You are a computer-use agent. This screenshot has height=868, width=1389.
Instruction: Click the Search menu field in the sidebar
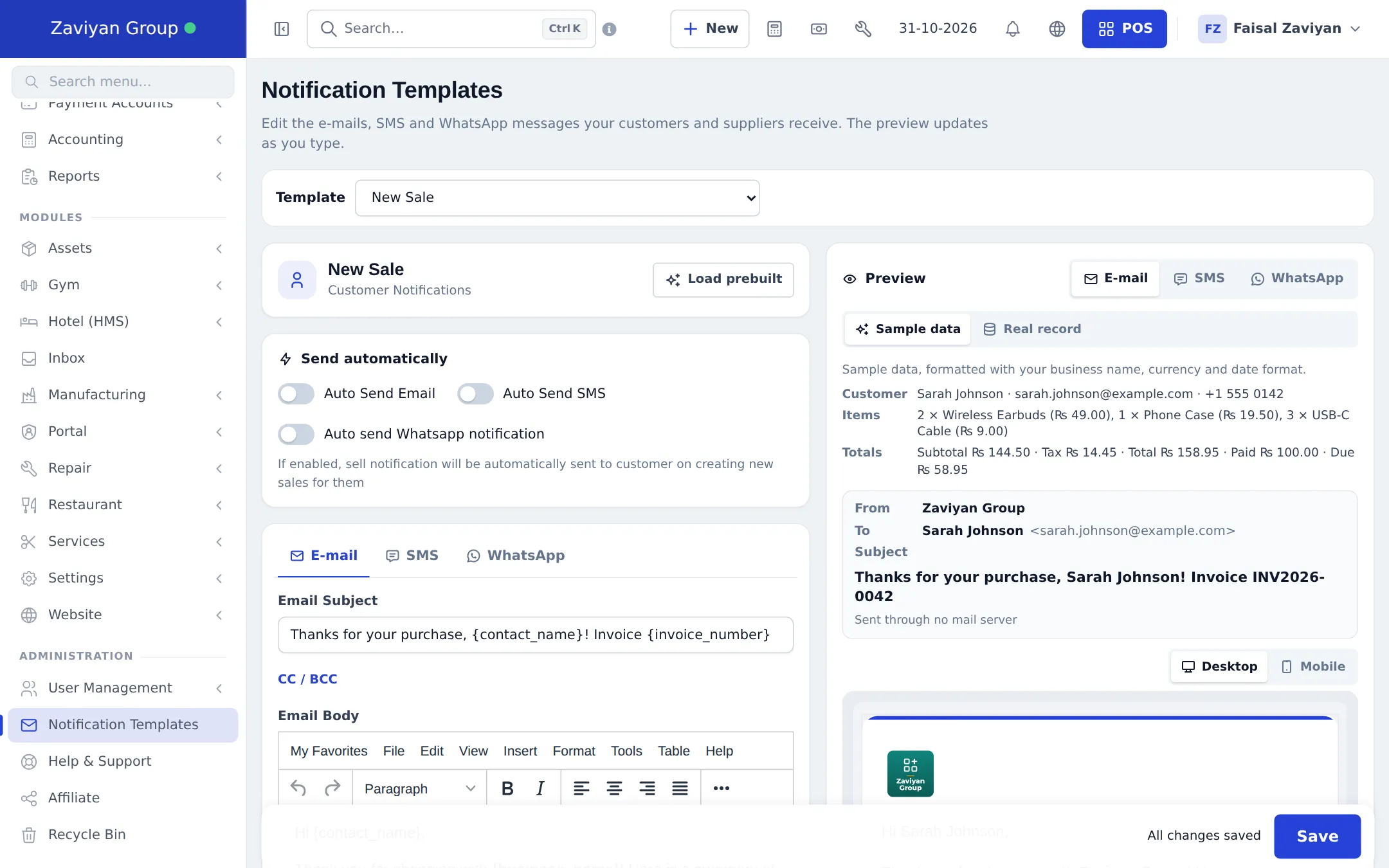[x=123, y=82]
